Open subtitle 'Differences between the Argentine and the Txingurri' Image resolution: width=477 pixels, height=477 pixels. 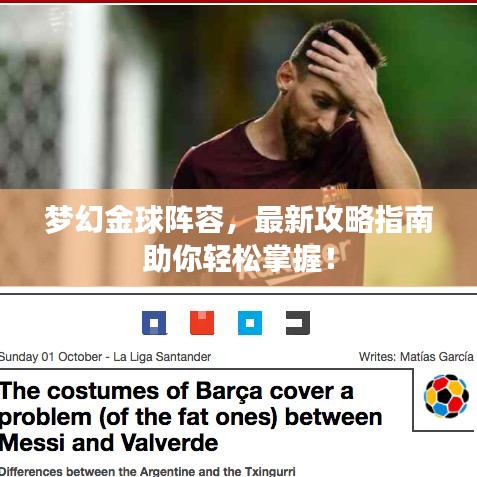[x=147, y=471]
